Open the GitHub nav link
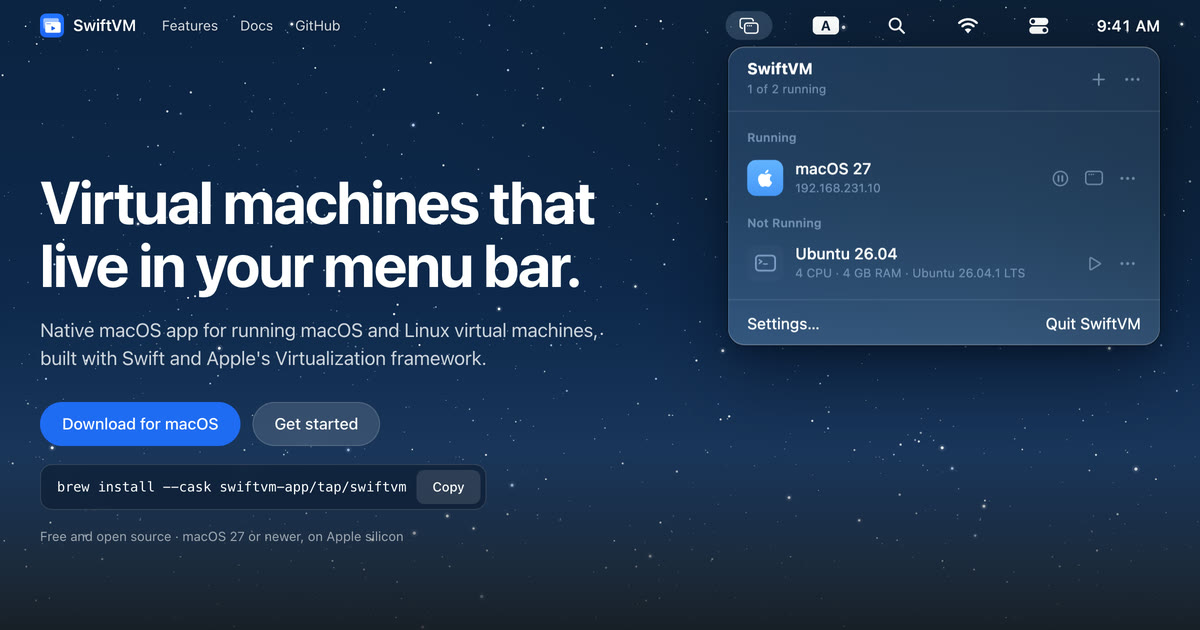This screenshot has width=1200, height=630. click(317, 26)
